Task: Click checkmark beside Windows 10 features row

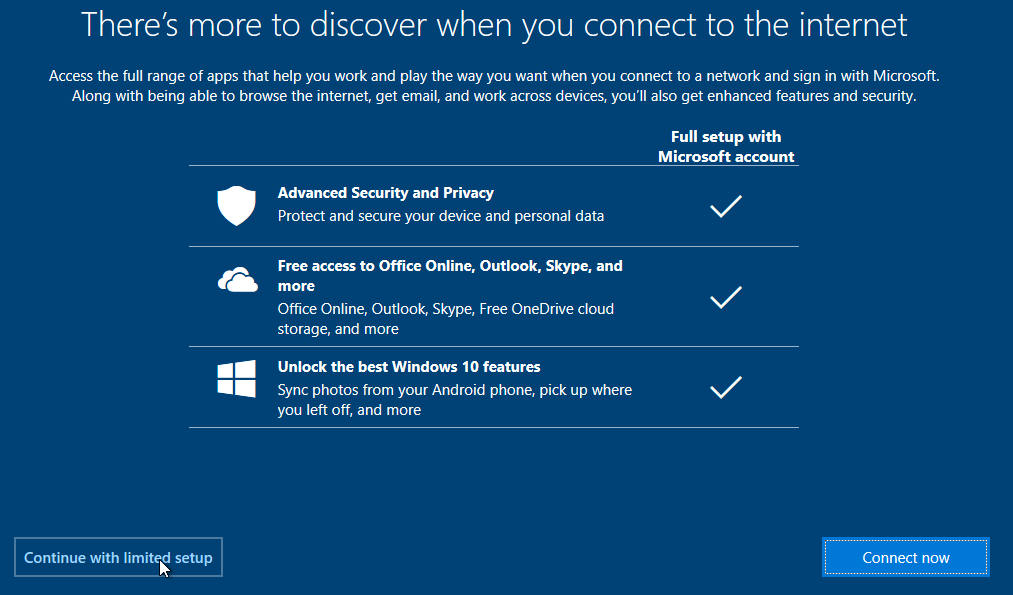Action: (x=725, y=387)
